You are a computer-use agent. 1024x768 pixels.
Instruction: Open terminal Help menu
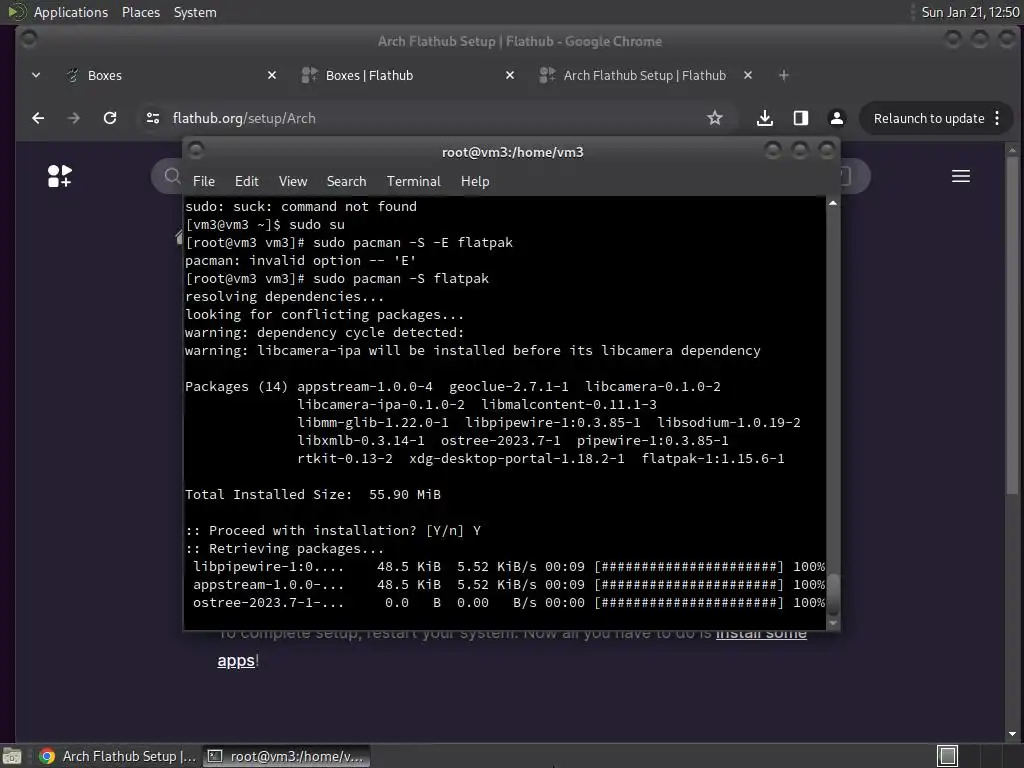tap(475, 182)
